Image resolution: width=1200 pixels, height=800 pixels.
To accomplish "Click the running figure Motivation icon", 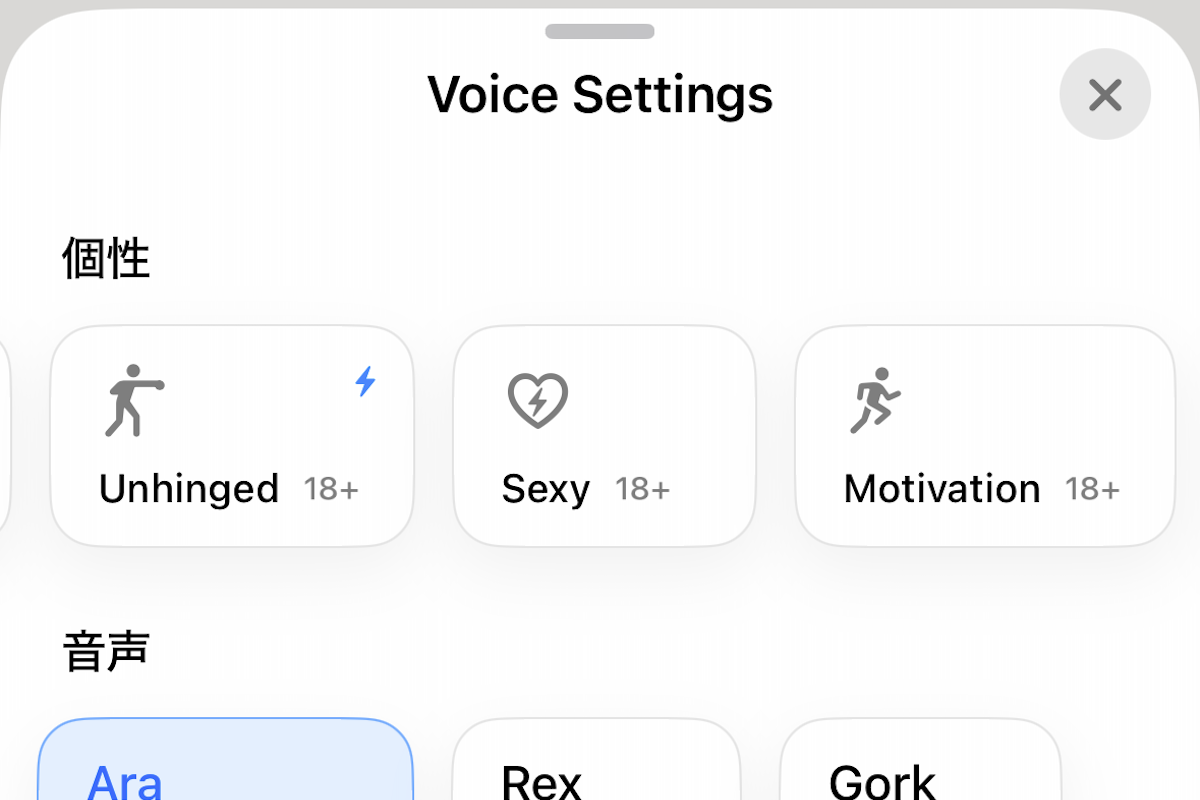I will (x=875, y=400).
